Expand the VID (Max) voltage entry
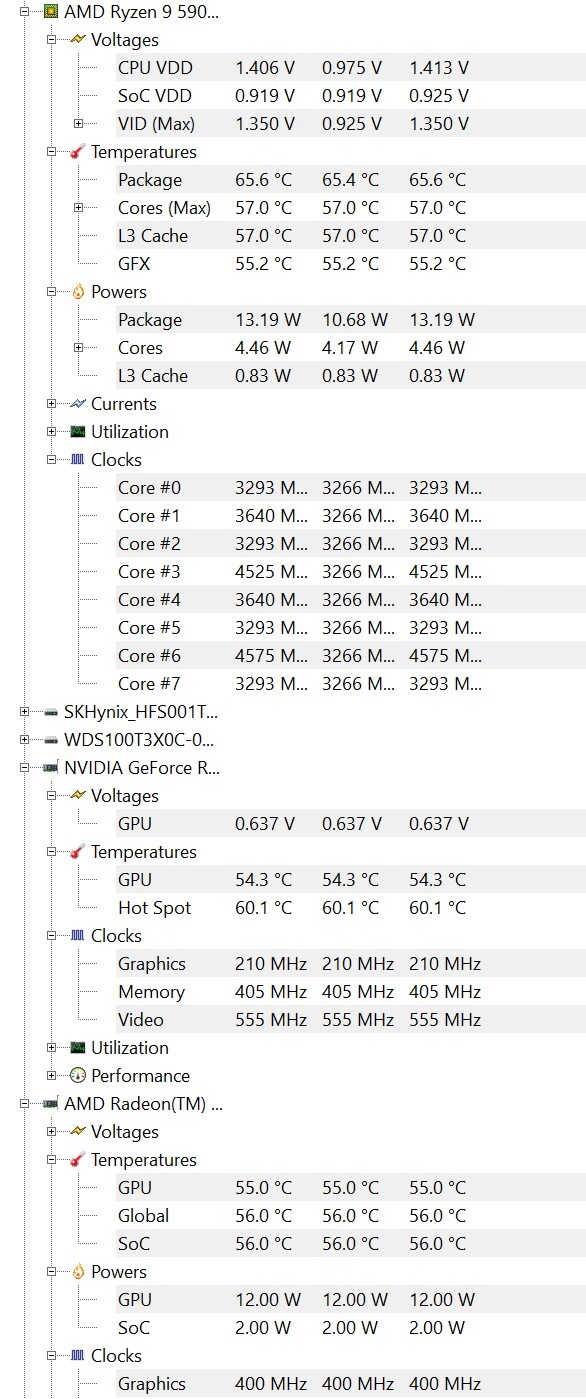The height and width of the screenshot is (1399, 586). (x=79, y=124)
